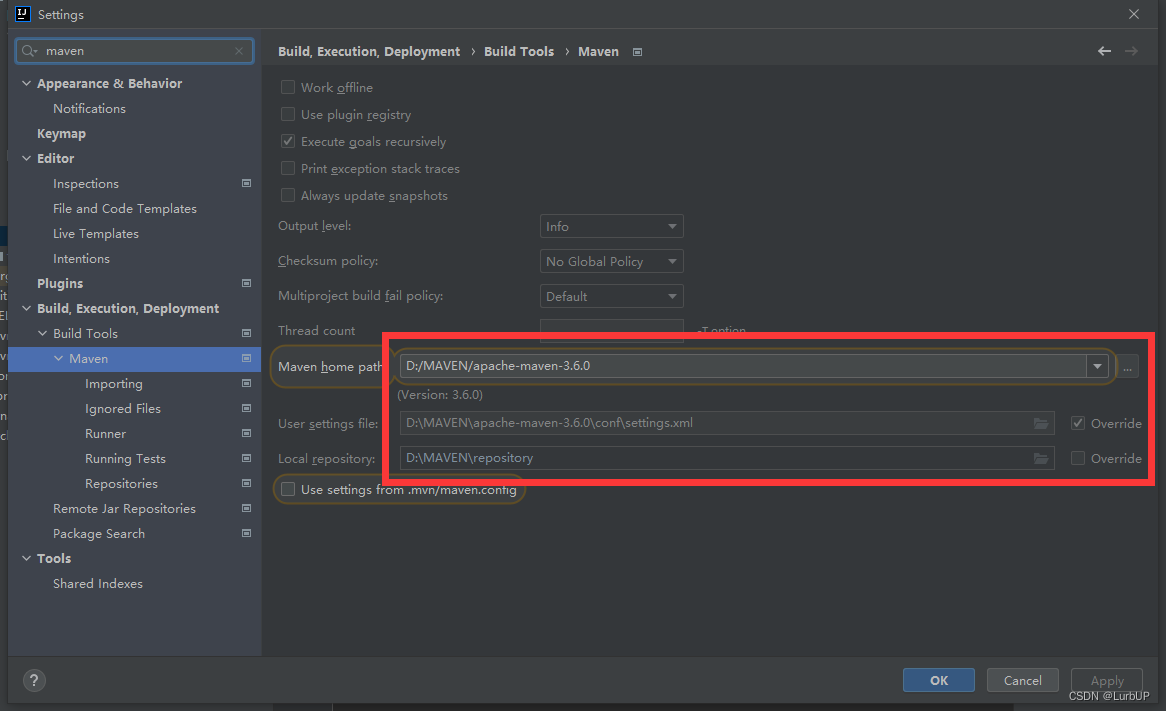Enable Use settings from .mvn/maven.config

(x=288, y=489)
